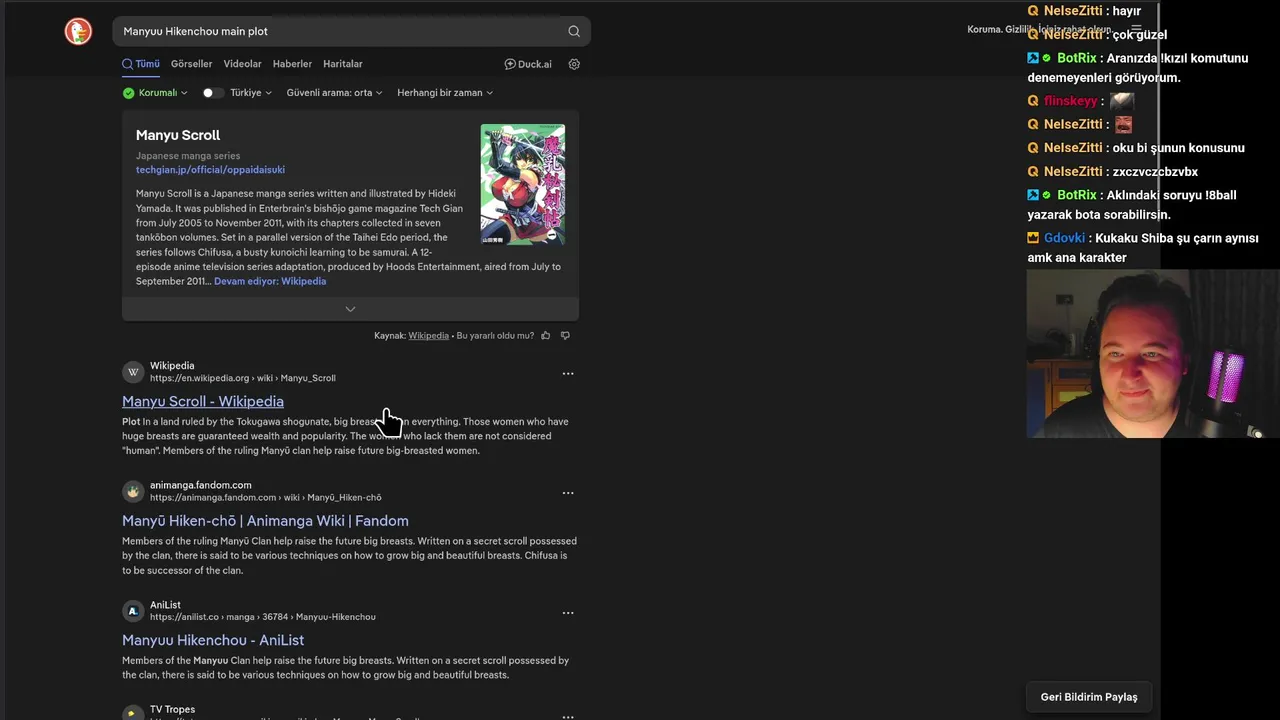Open techgian.jp official site link

(210, 170)
